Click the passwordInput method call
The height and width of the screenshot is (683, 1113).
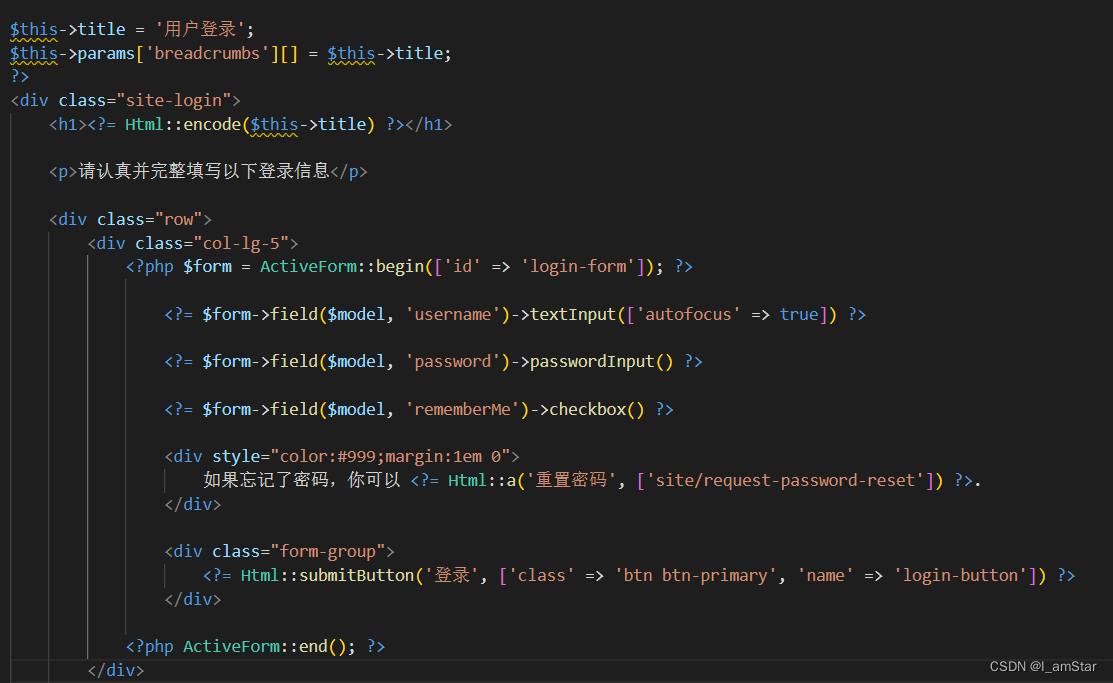[x=591, y=361]
